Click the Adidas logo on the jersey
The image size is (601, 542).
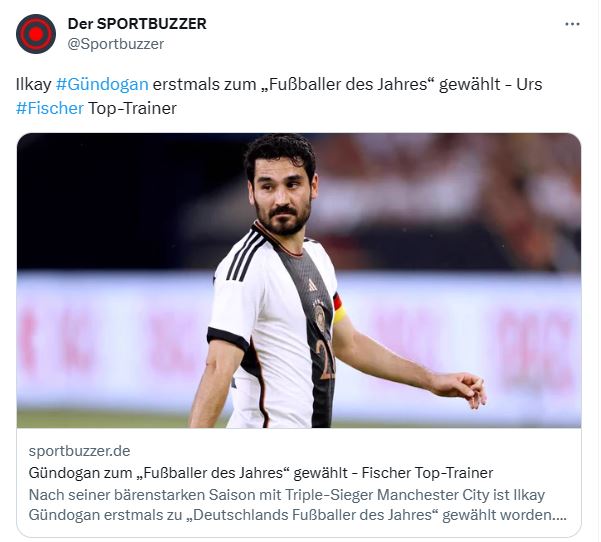pos(312,285)
